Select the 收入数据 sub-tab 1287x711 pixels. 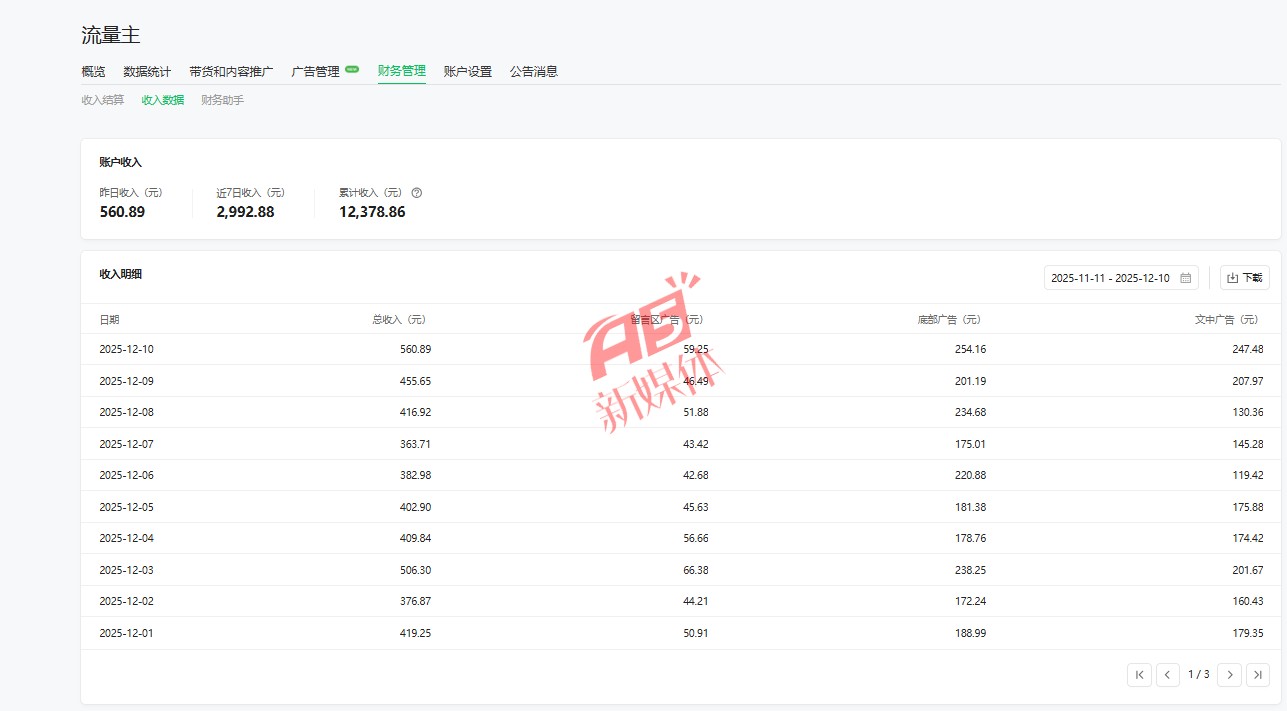tap(163, 100)
